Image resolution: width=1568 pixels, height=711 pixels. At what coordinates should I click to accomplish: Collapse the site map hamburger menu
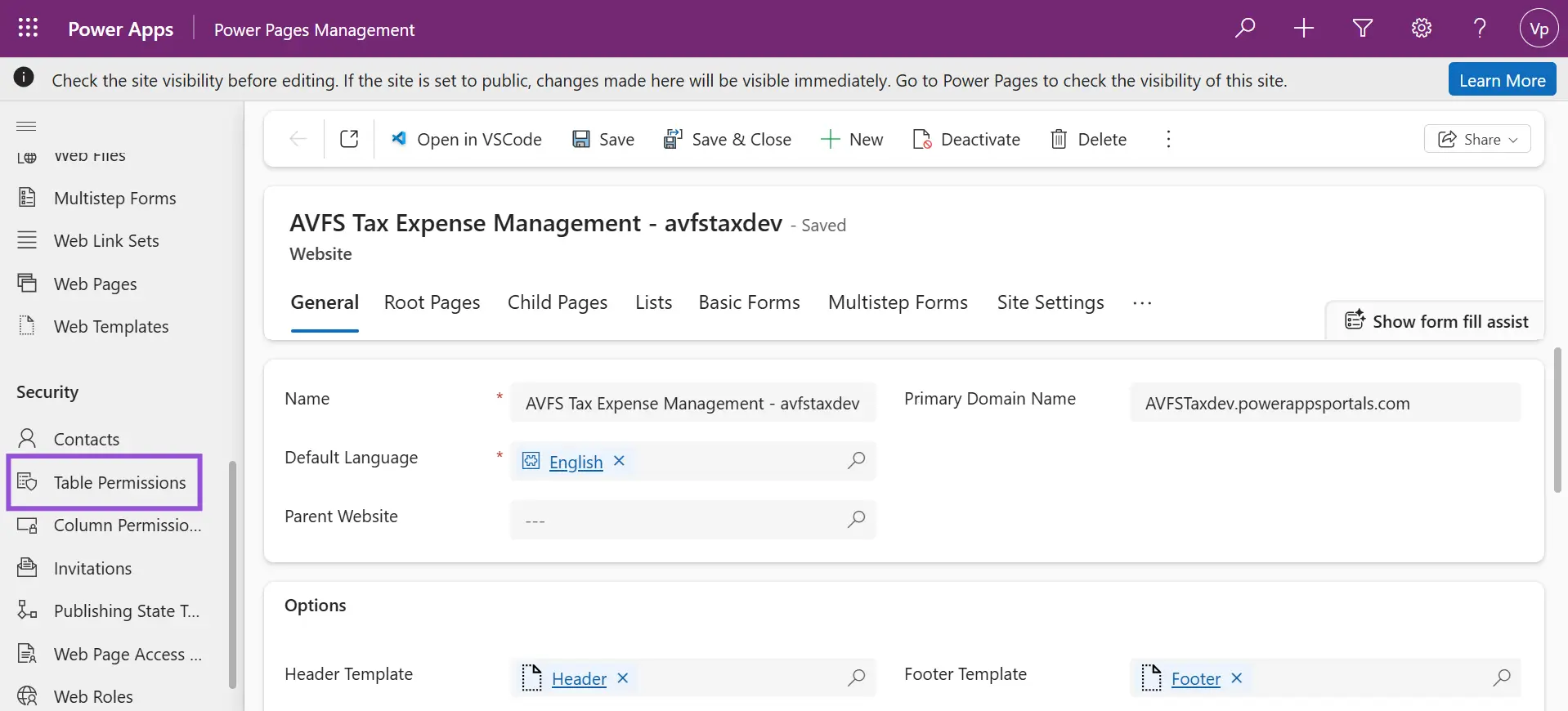coord(26,126)
